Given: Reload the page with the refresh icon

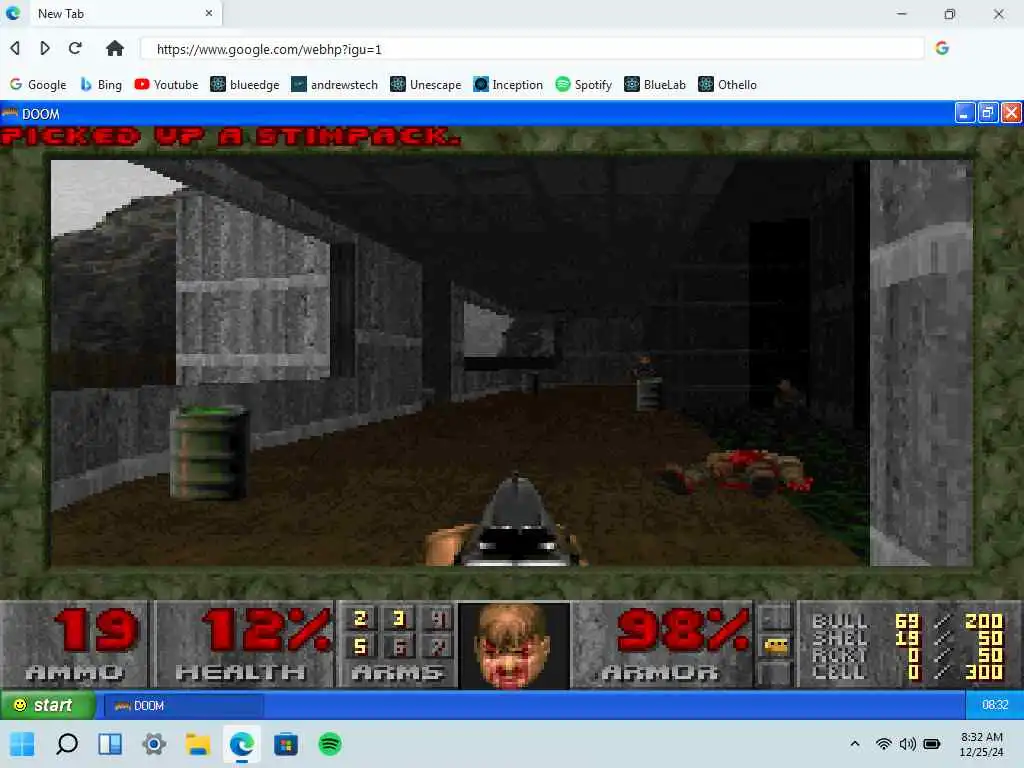Looking at the screenshot, I should coord(75,48).
